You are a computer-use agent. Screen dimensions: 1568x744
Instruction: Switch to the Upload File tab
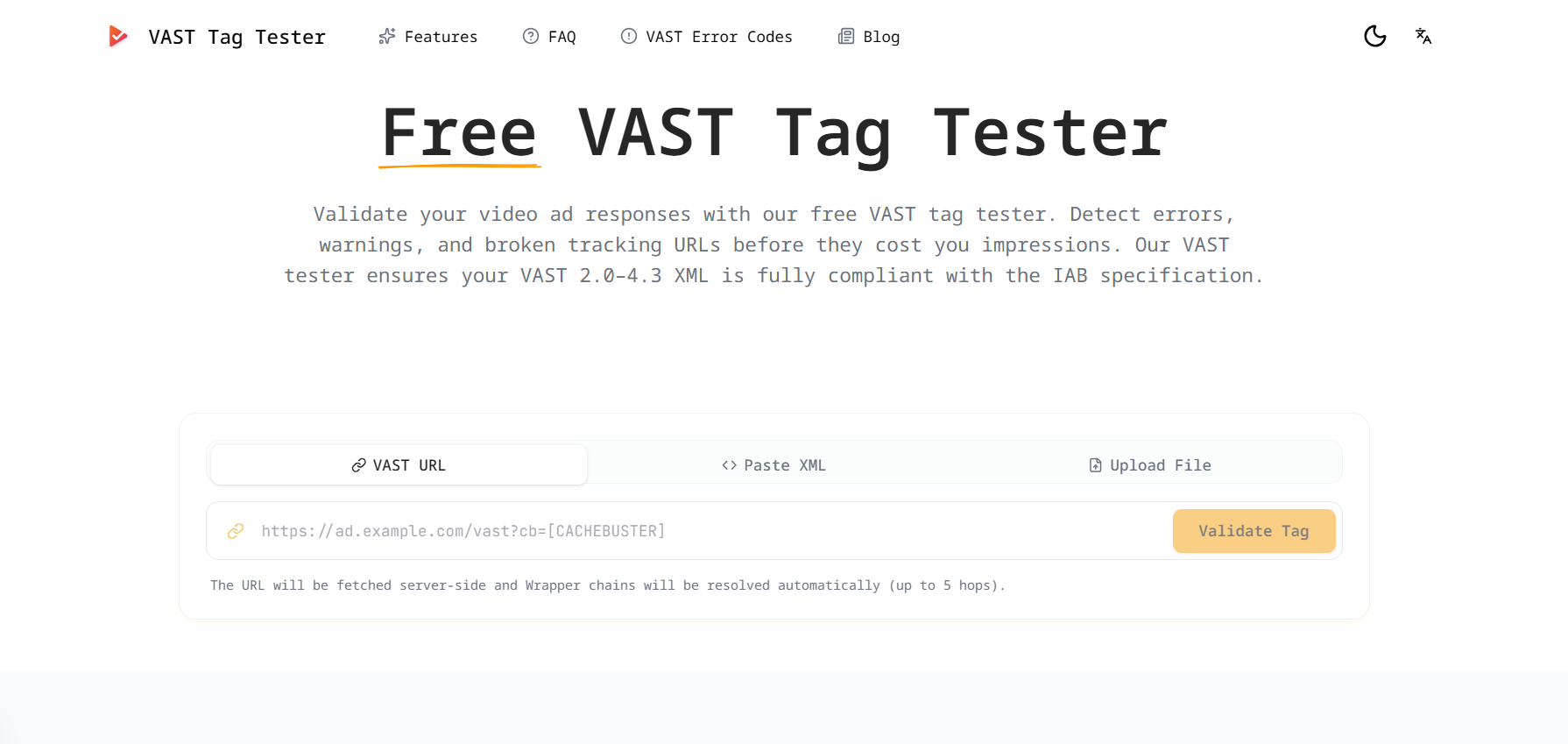(1150, 465)
